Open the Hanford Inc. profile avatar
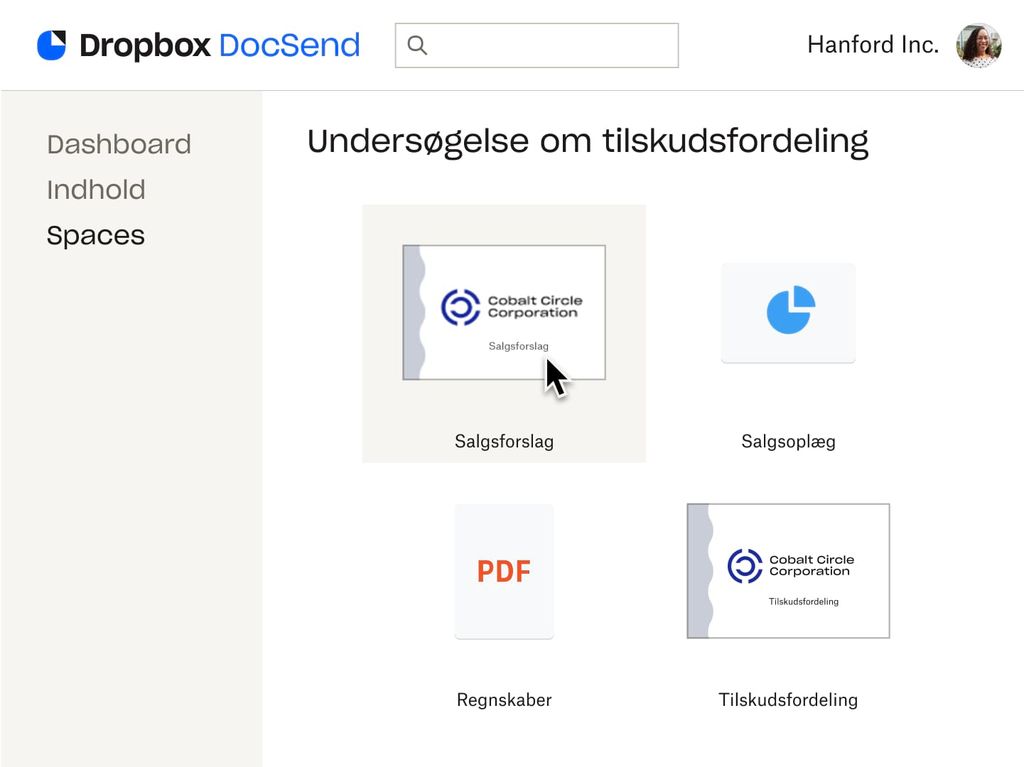Viewport: 1024px width, 767px height. (x=978, y=44)
